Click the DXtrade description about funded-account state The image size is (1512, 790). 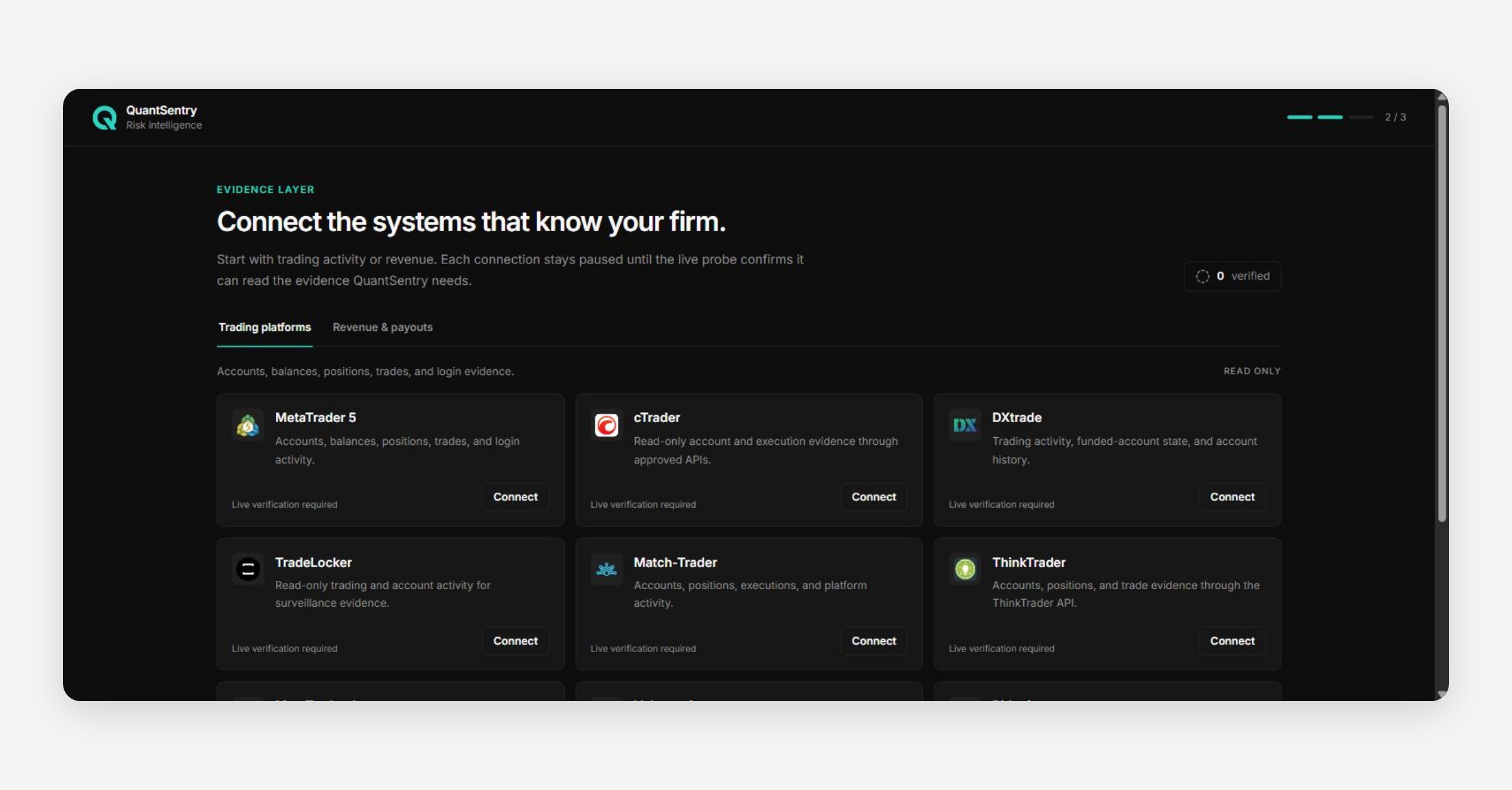pos(1125,450)
